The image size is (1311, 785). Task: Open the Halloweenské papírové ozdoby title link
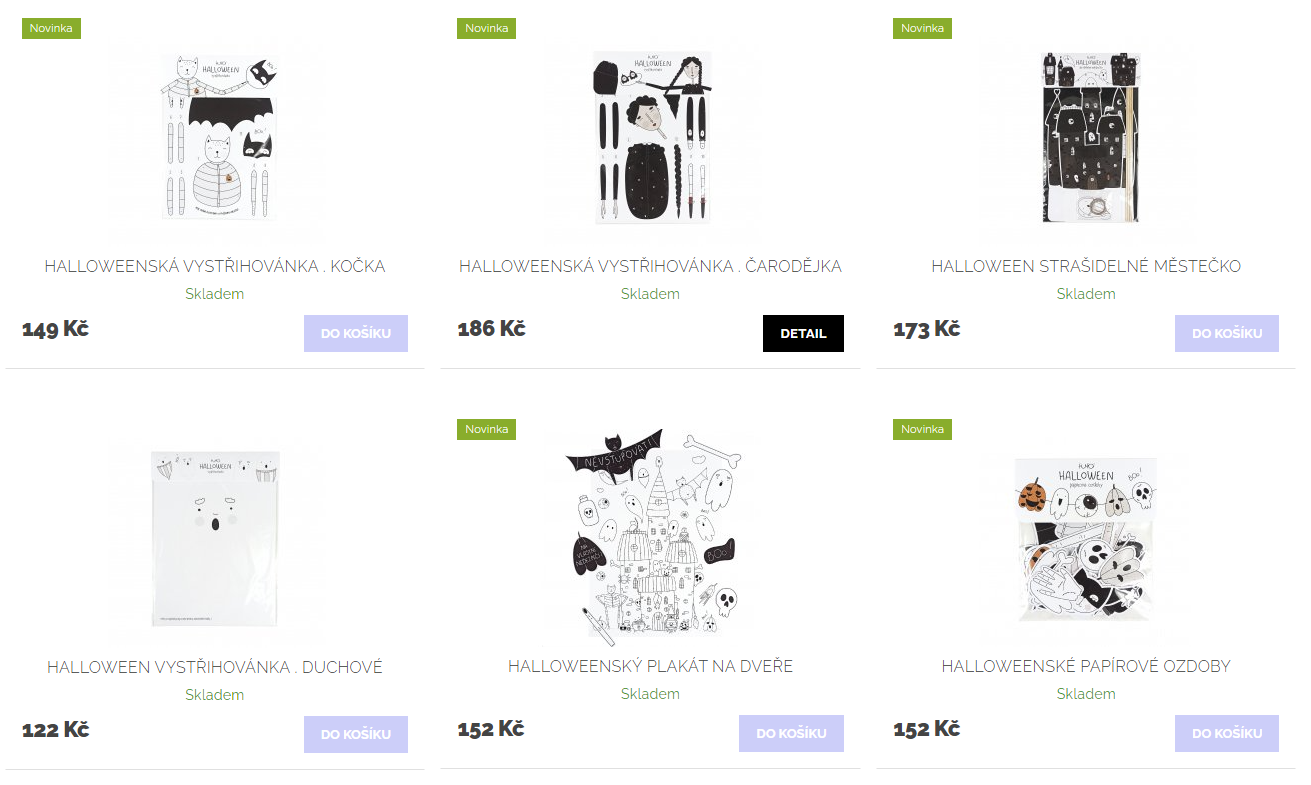coord(1086,666)
